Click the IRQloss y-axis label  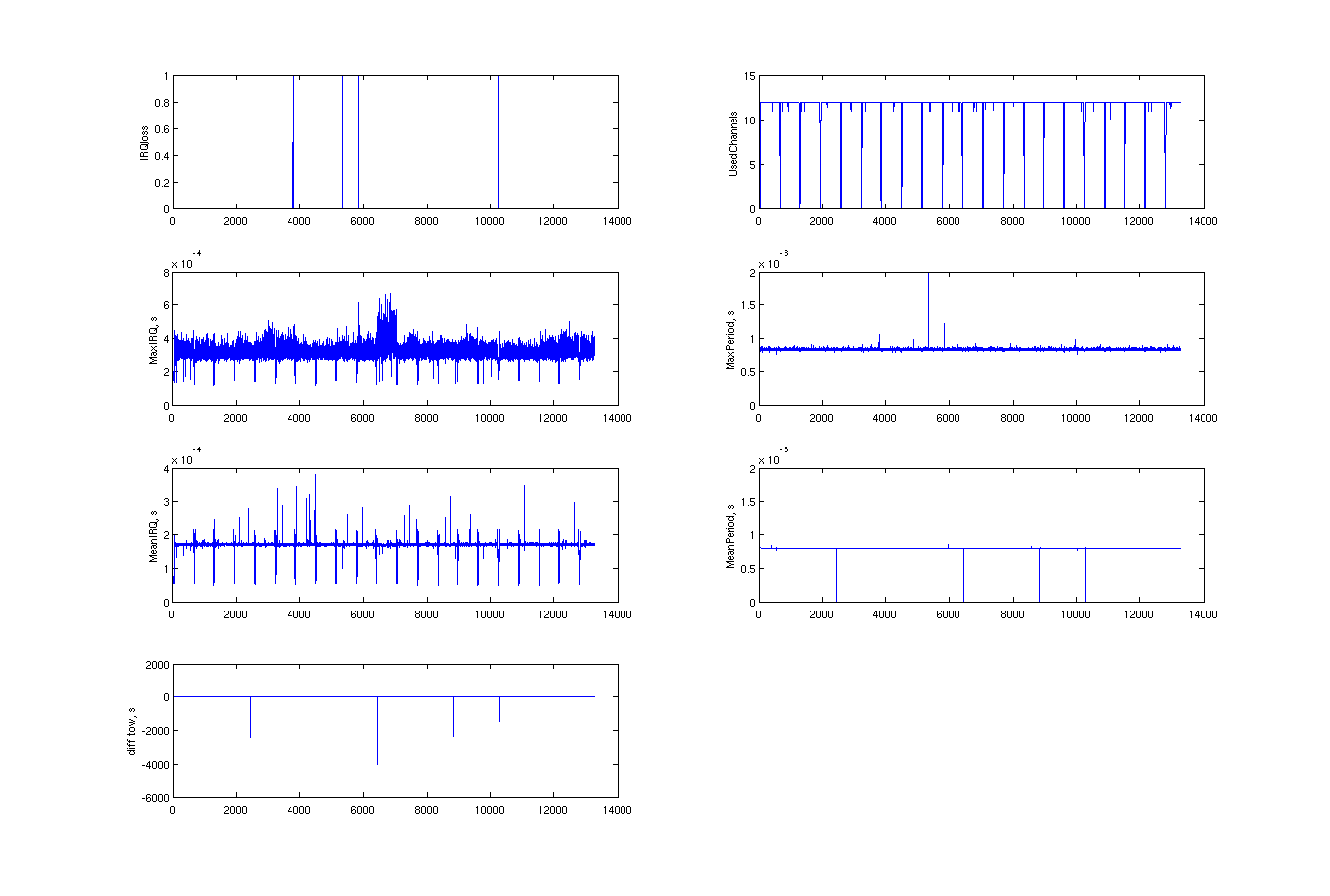click(144, 142)
